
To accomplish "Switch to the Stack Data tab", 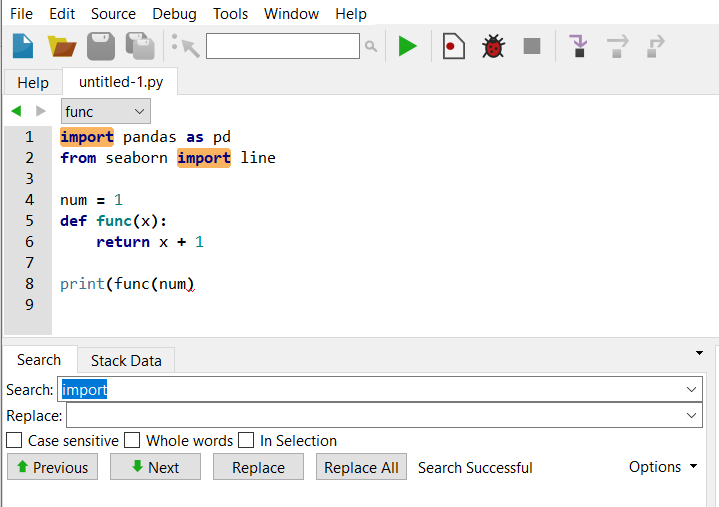I will (x=126, y=361).
